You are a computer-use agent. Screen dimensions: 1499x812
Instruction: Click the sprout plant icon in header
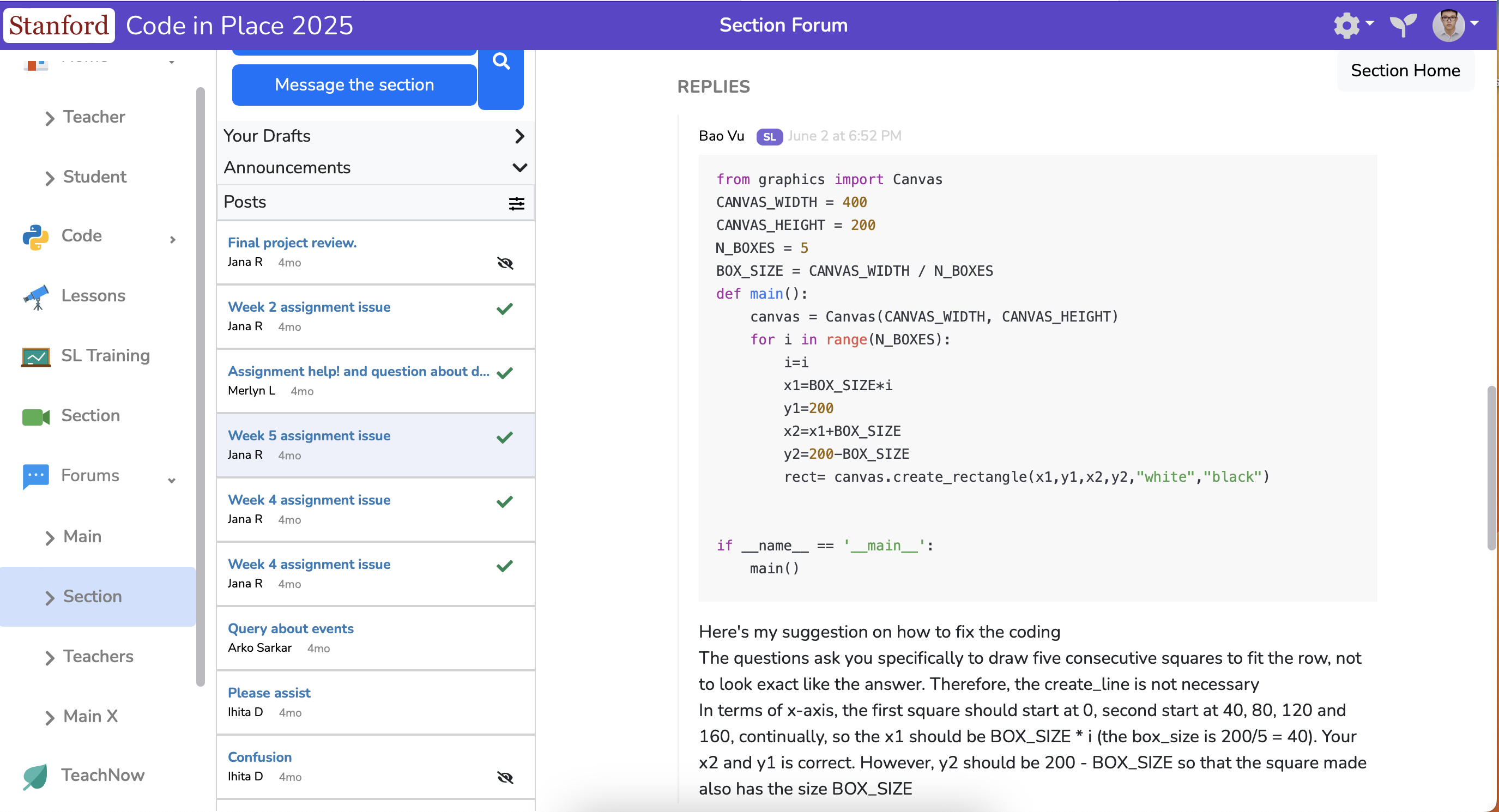pyautogui.click(x=1403, y=26)
